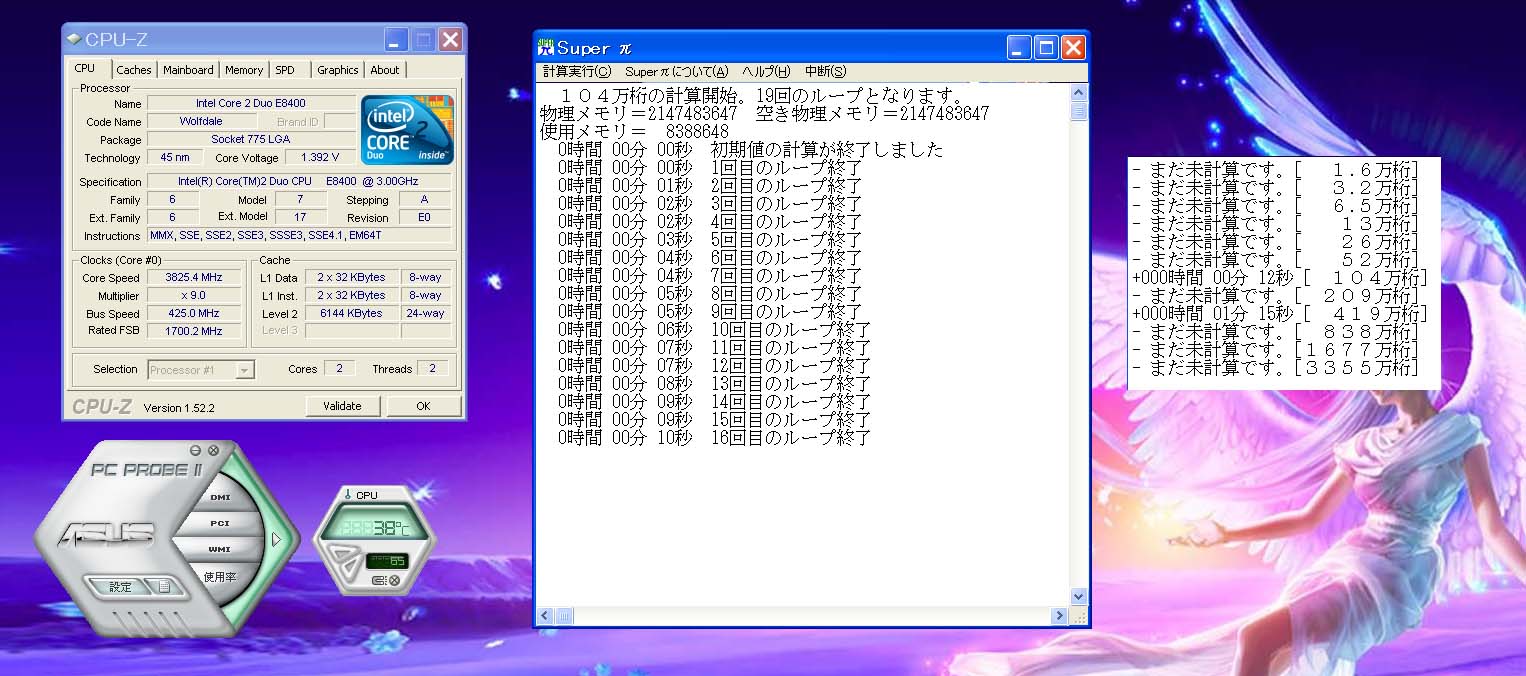The image size is (1526, 676).
Task: Close the PC Probe II panel
Action: tap(213, 450)
